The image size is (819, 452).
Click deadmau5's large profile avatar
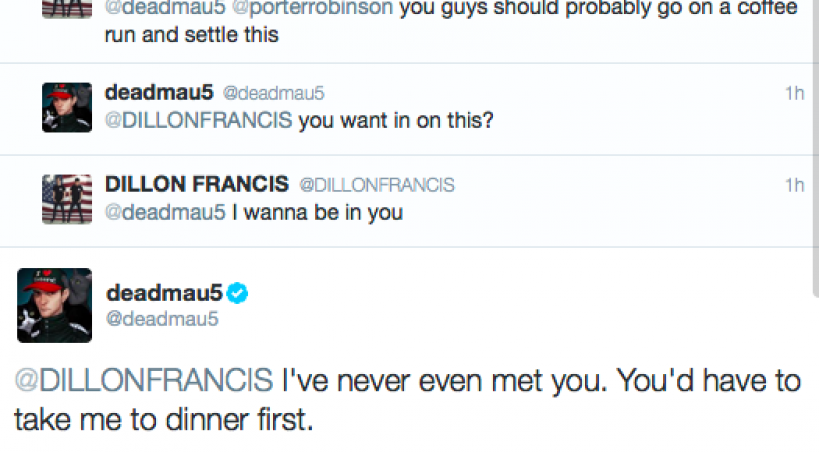(x=54, y=305)
